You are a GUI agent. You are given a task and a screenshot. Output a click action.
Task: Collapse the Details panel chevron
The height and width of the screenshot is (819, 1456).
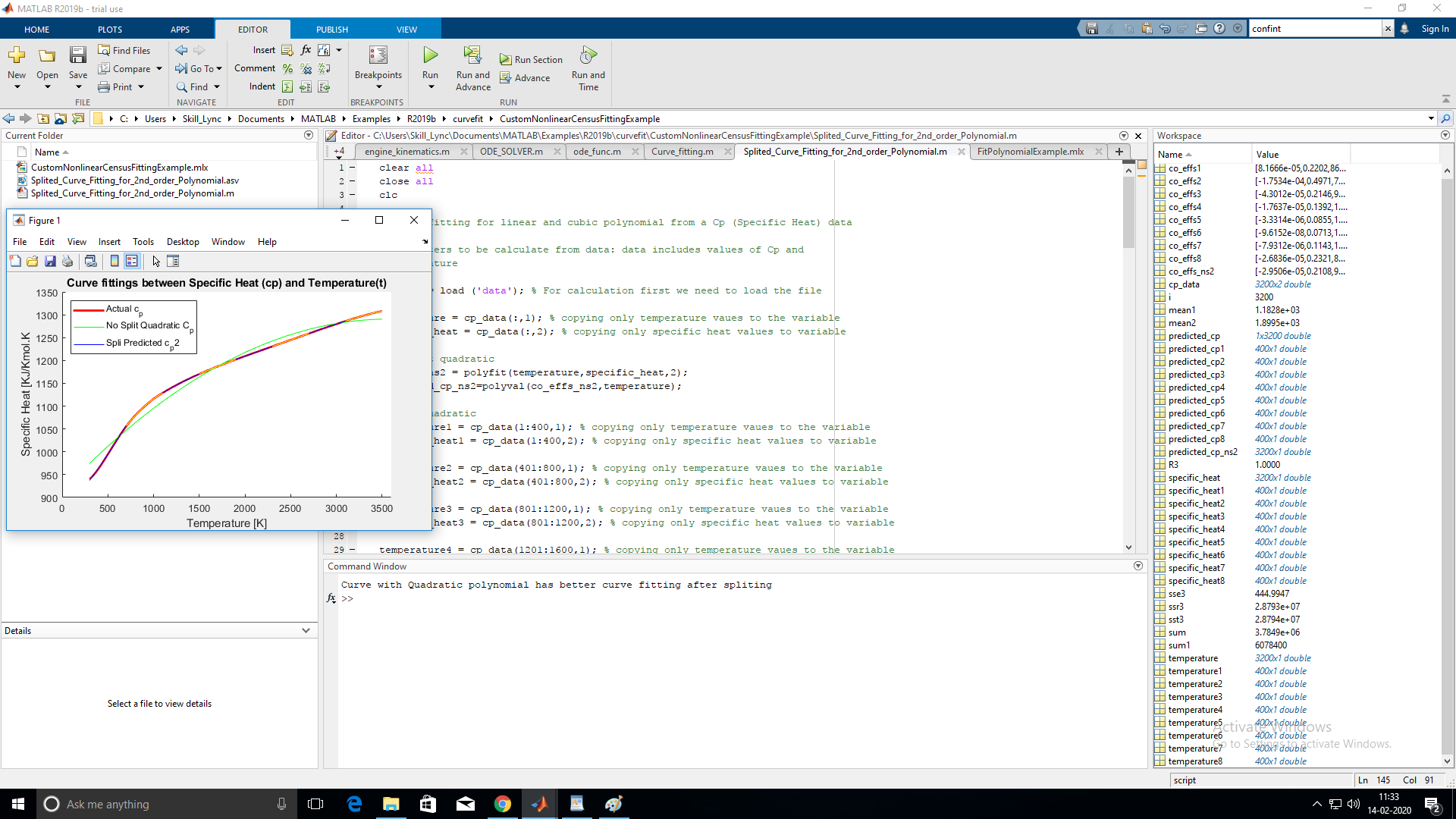click(306, 630)
